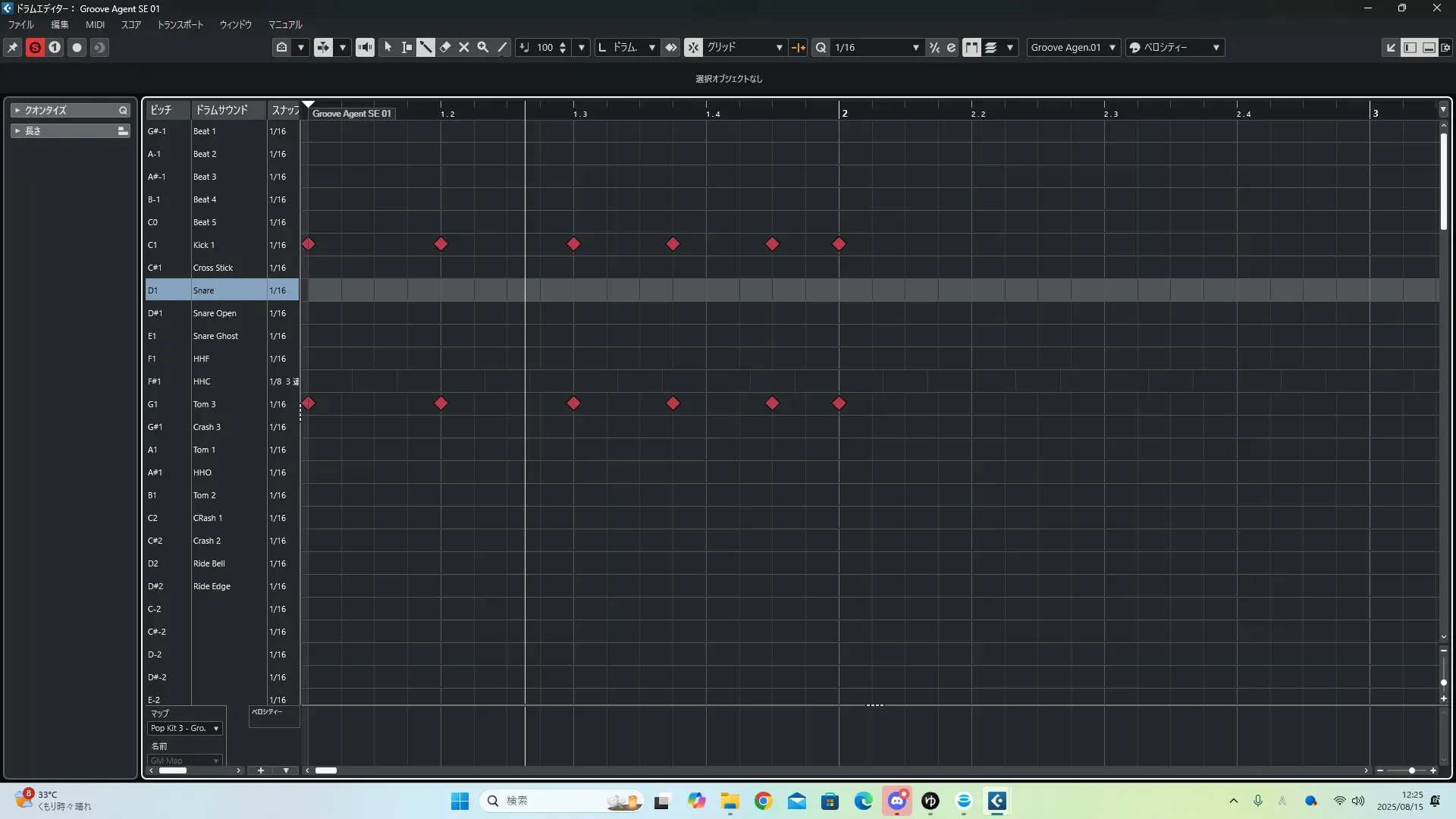Select the Drumstick tool
1456x819 pixels.
425,47
